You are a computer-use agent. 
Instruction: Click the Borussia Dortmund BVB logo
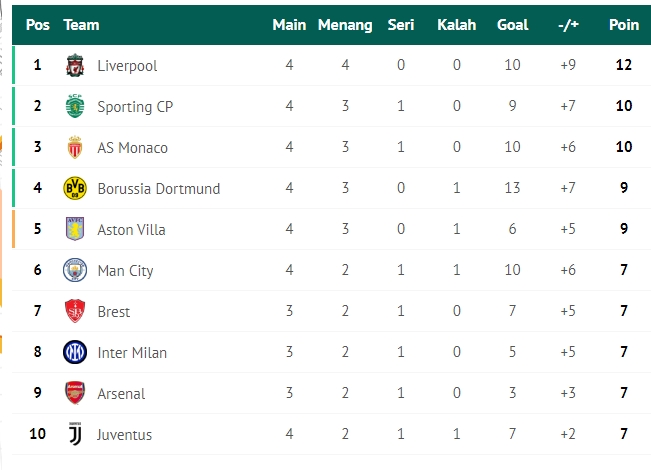click(75, 188)
